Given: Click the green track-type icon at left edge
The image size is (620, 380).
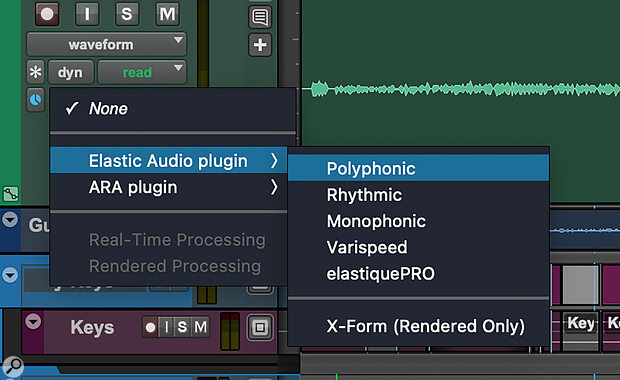Looking at the screenshot, I should 11,194.
